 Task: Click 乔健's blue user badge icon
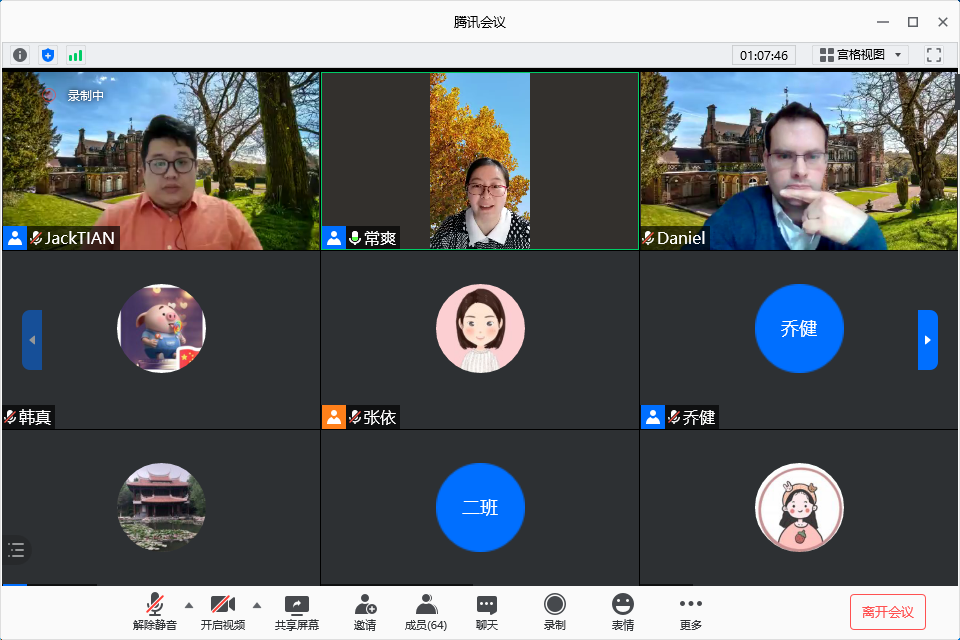point(653,418)
